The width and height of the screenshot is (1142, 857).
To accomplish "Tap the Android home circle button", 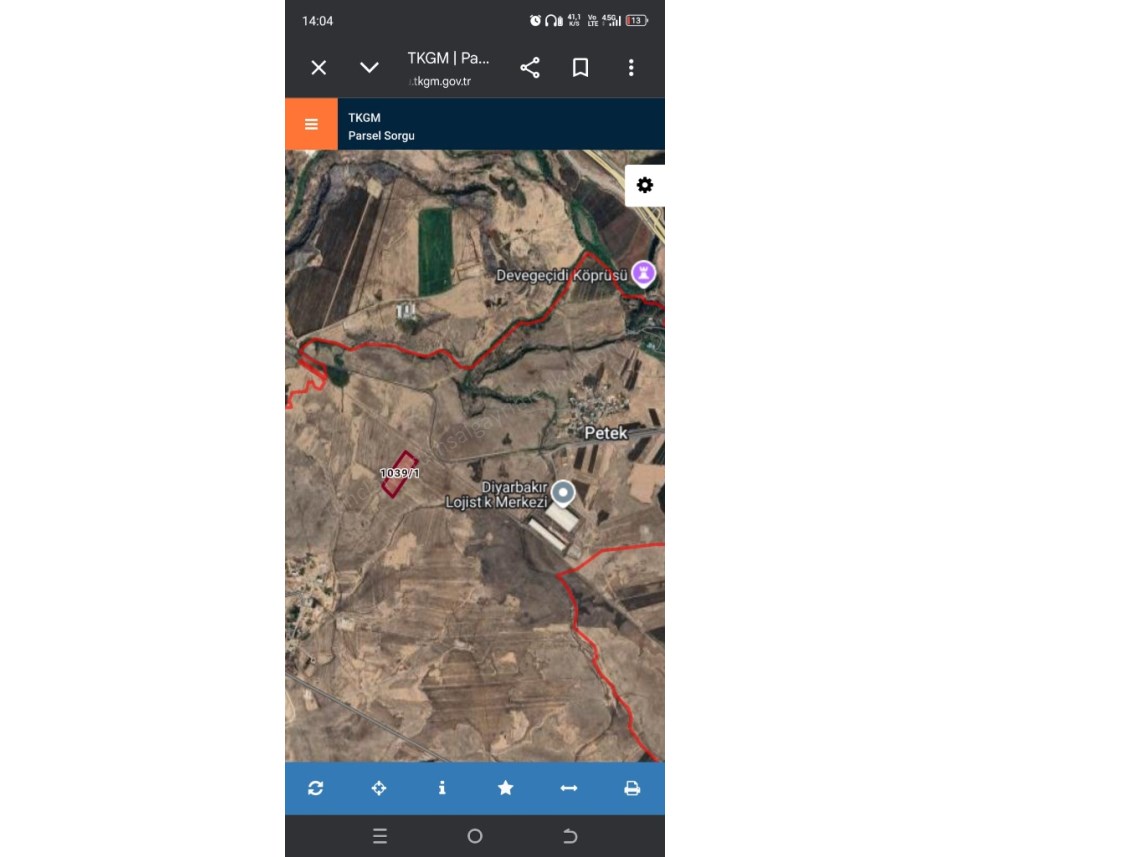I will [475, 836].
